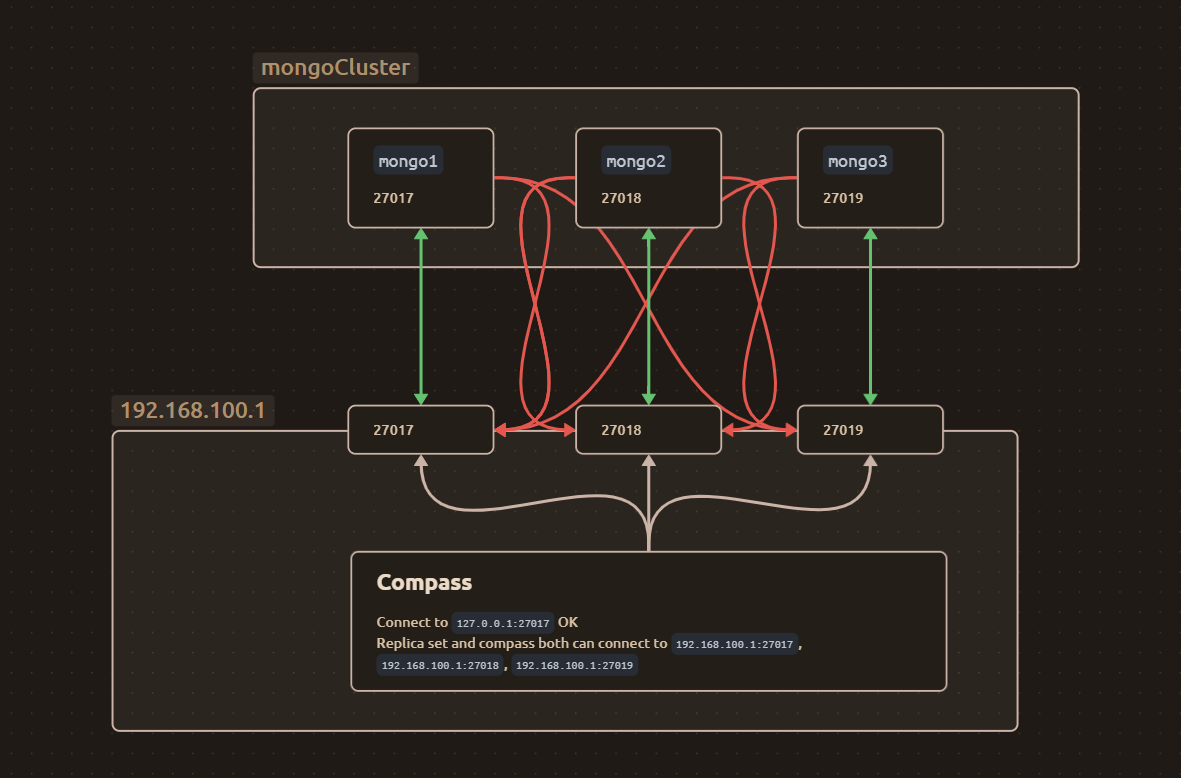The image size is (1181, 778).
Task: Click the 192.168.100.1 group title
Action: click(193, 410)
